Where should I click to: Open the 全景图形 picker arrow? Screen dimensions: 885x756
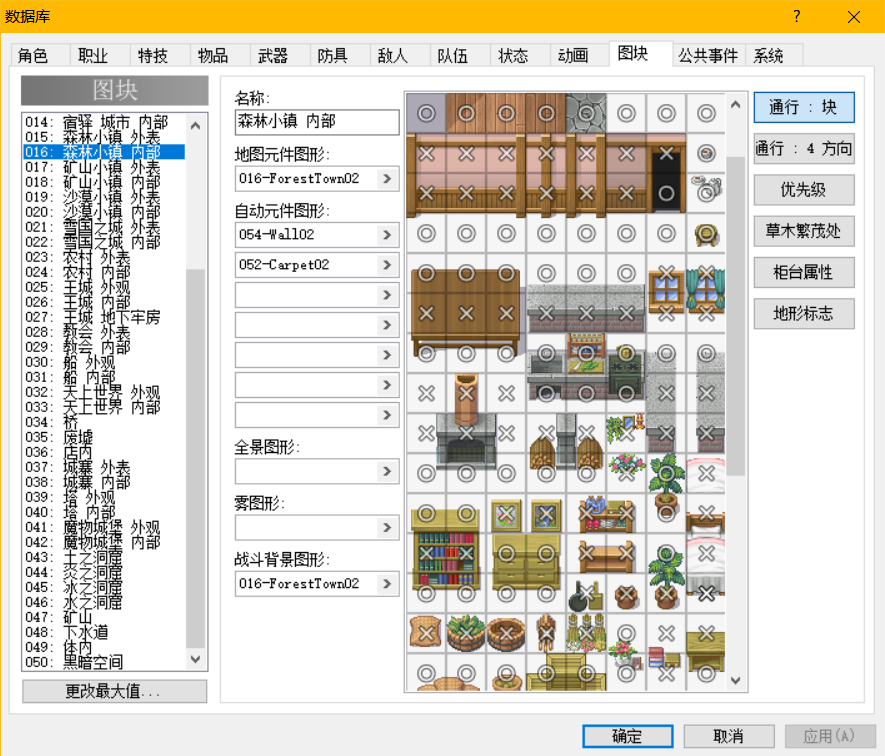tap(387, 471)
